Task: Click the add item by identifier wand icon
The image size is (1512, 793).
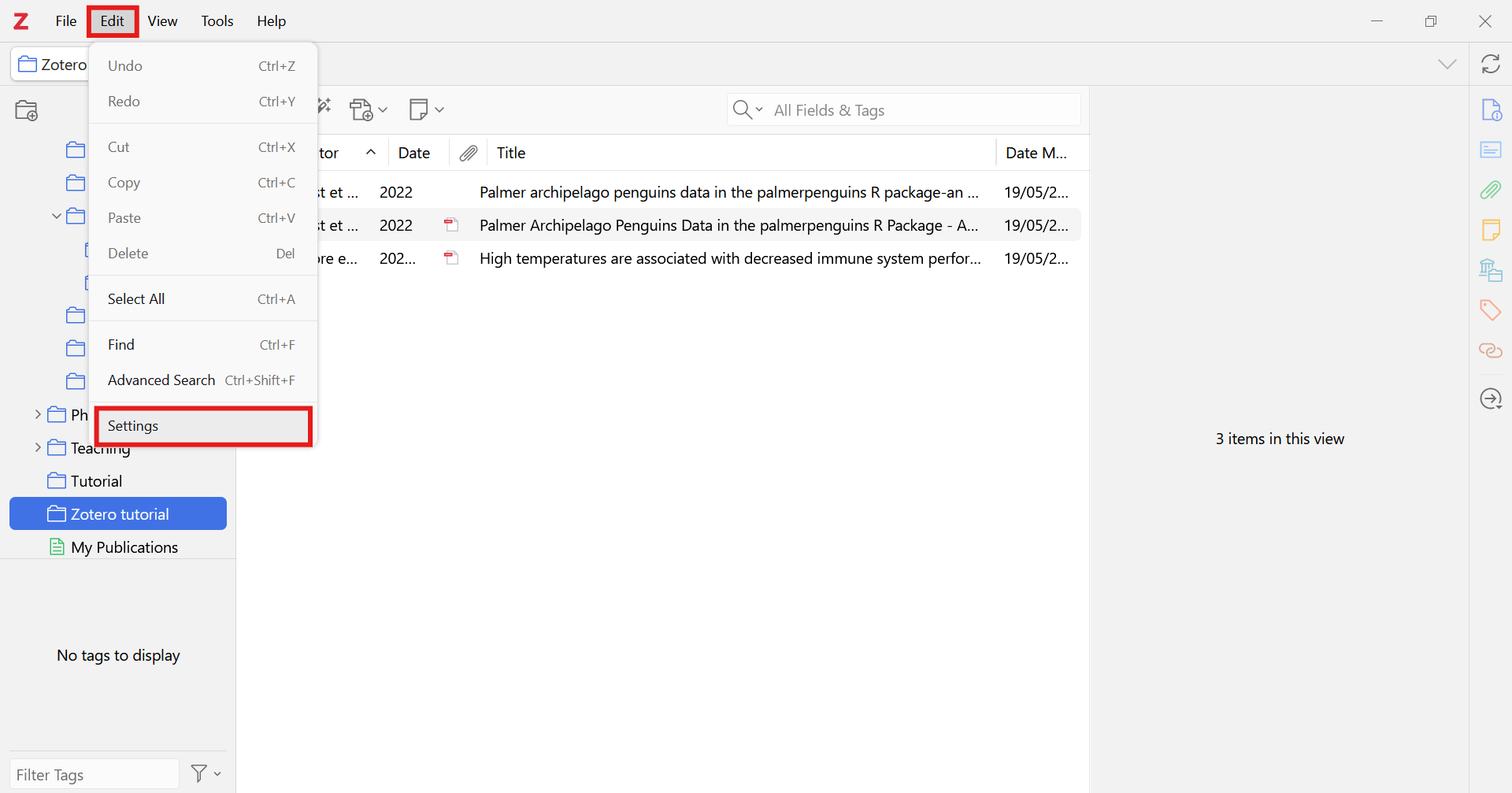Action: click(324, 106)
